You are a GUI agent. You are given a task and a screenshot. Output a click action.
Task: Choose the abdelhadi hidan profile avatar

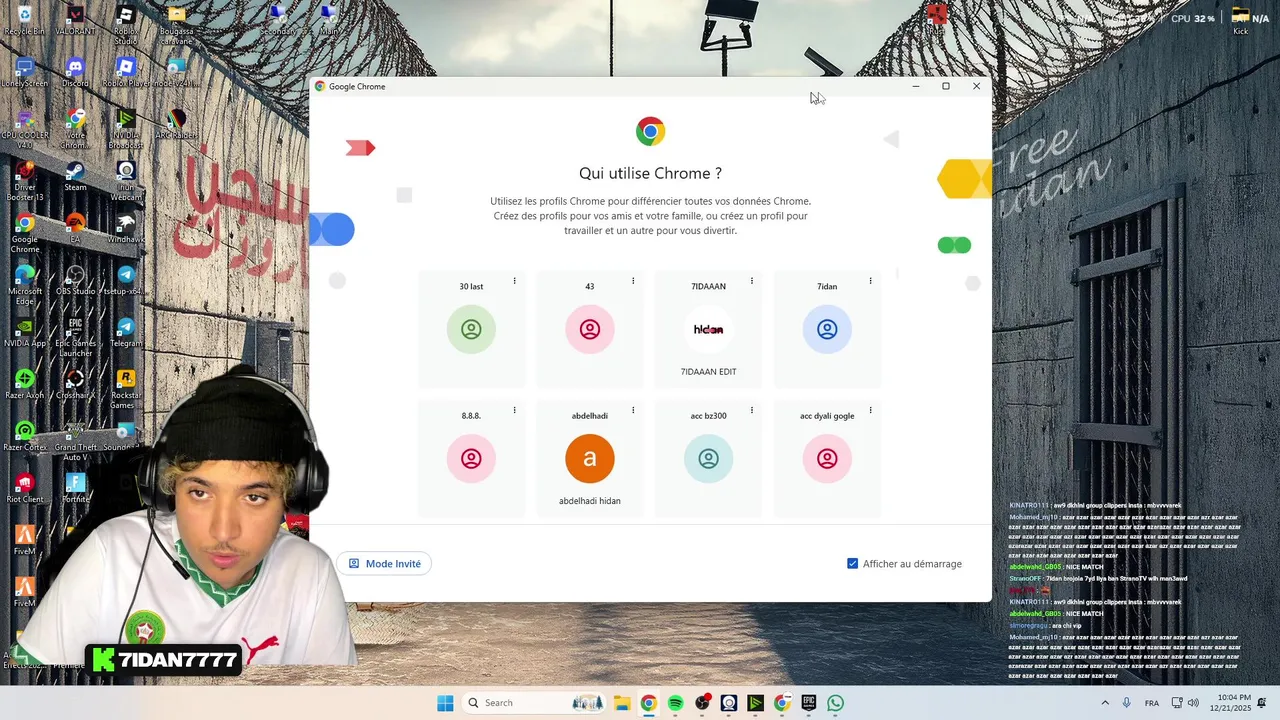[x=590, y=458]
